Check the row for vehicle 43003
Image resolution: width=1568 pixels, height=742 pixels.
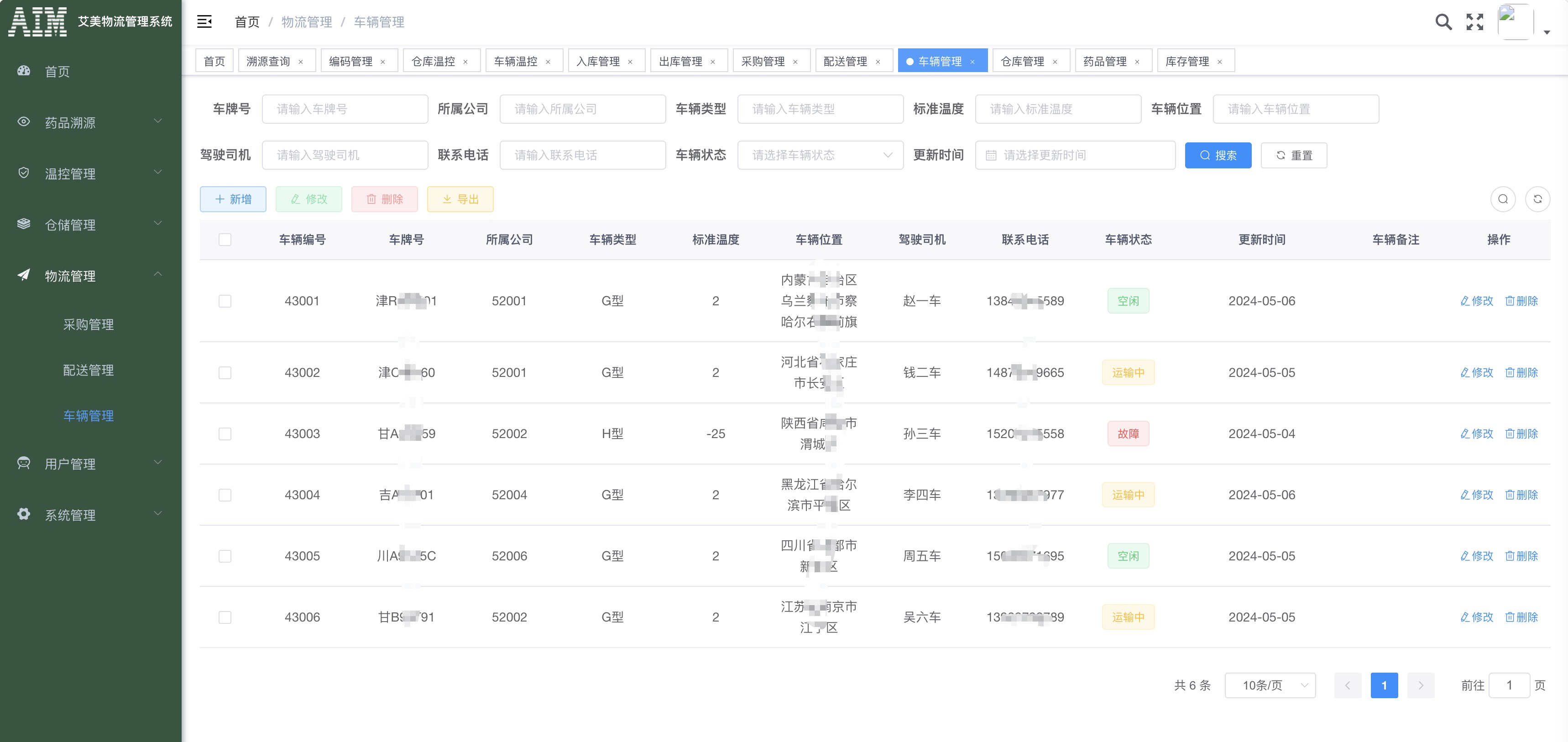click(x=225, y=434)
